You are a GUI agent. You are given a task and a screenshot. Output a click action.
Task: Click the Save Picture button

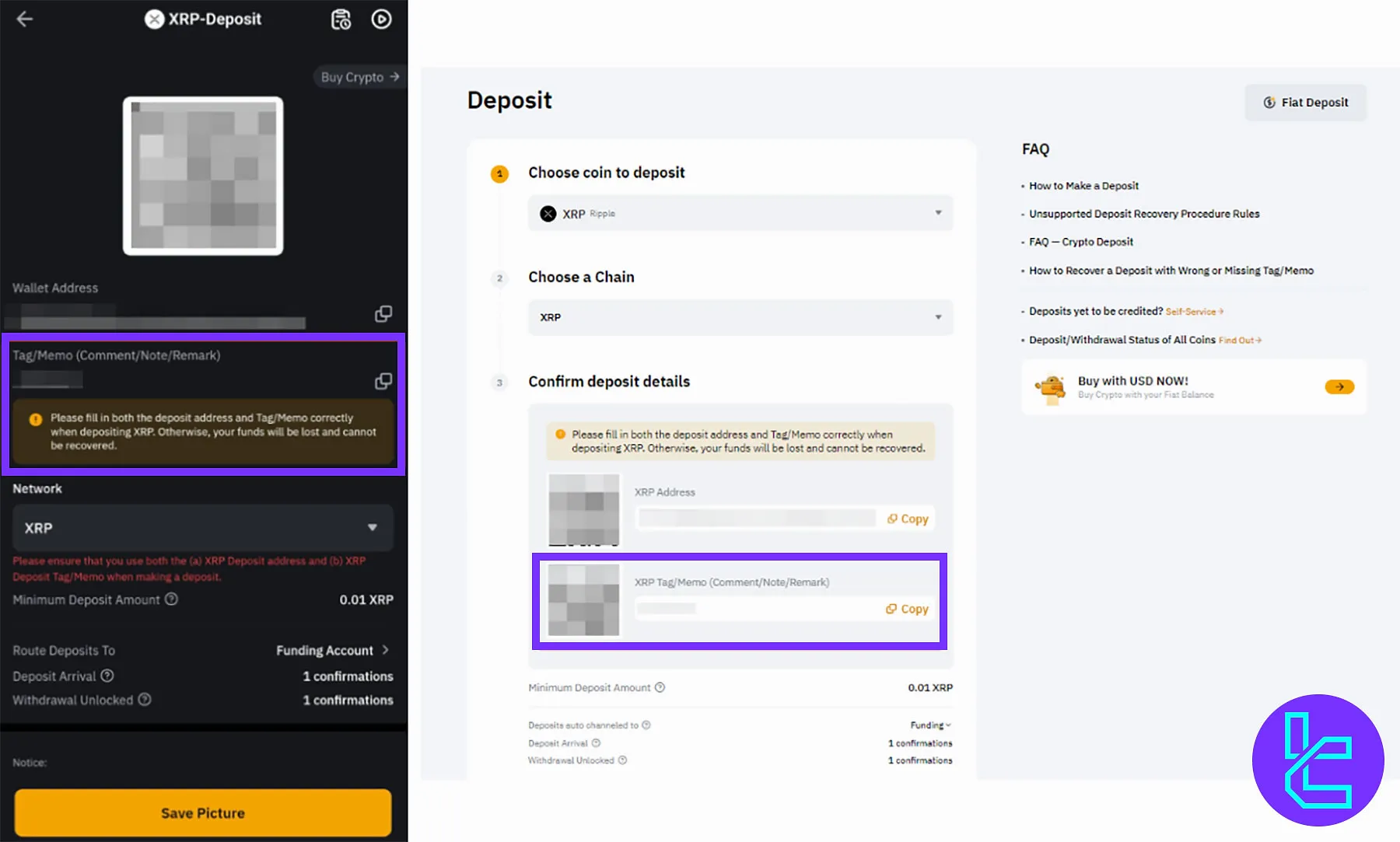point(203,812)
